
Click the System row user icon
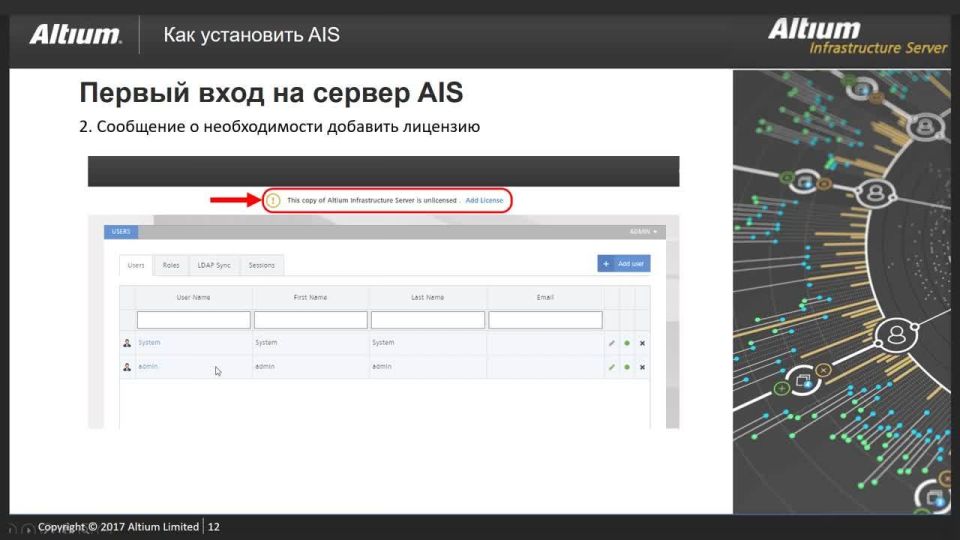click(x=127, y=343)
